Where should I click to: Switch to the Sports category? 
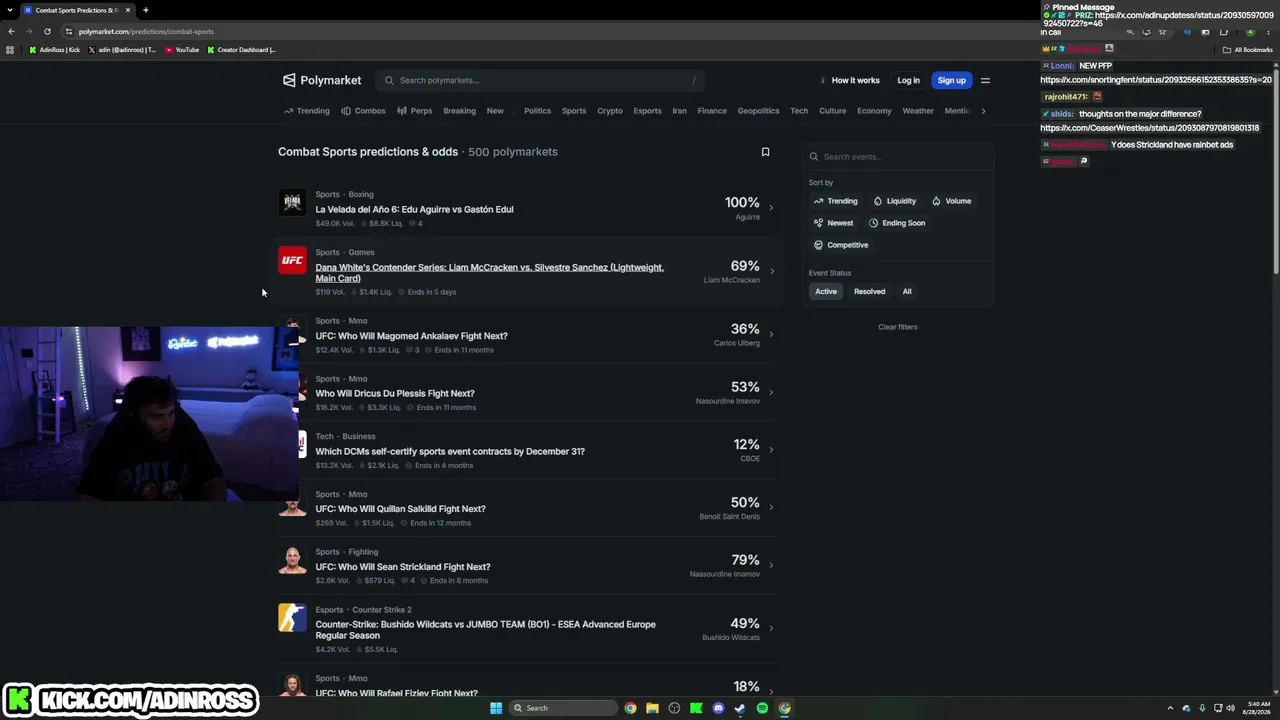coord(574,111)
